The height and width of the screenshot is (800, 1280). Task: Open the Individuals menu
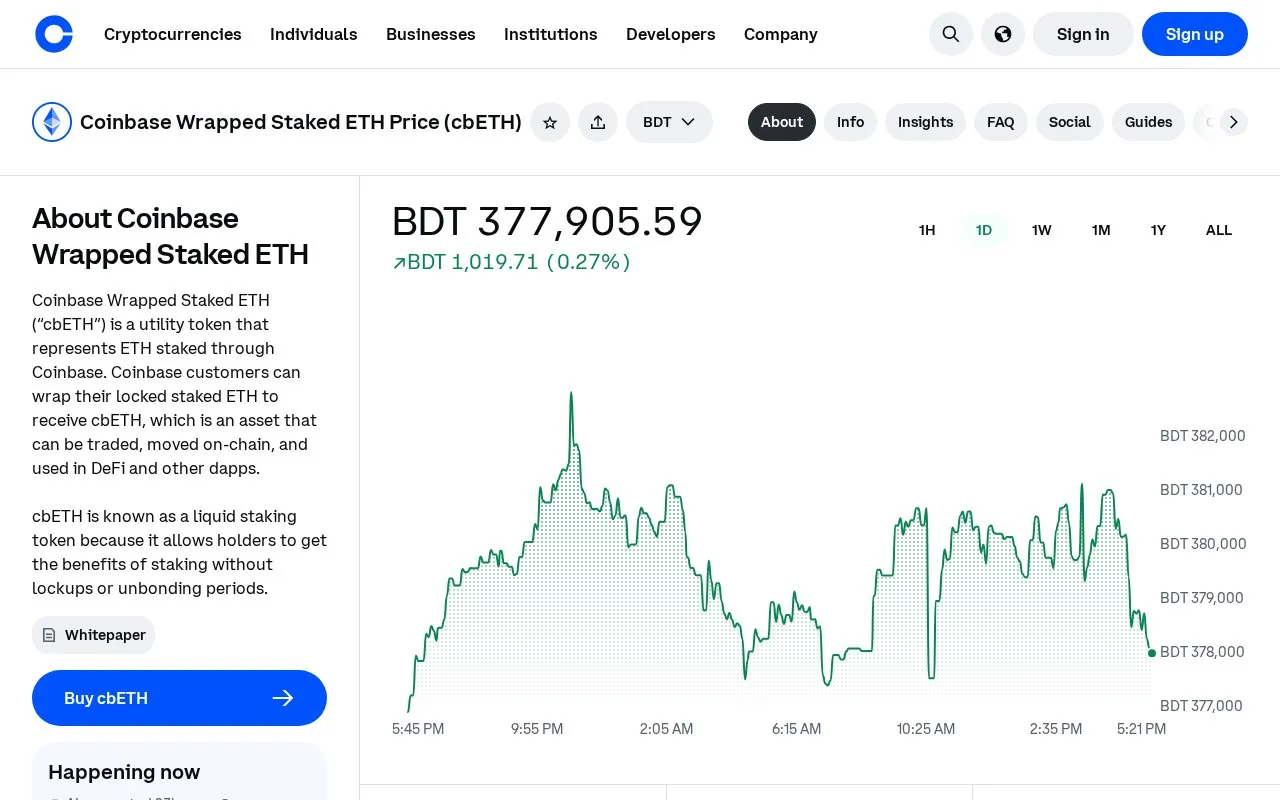pos(314,34)
